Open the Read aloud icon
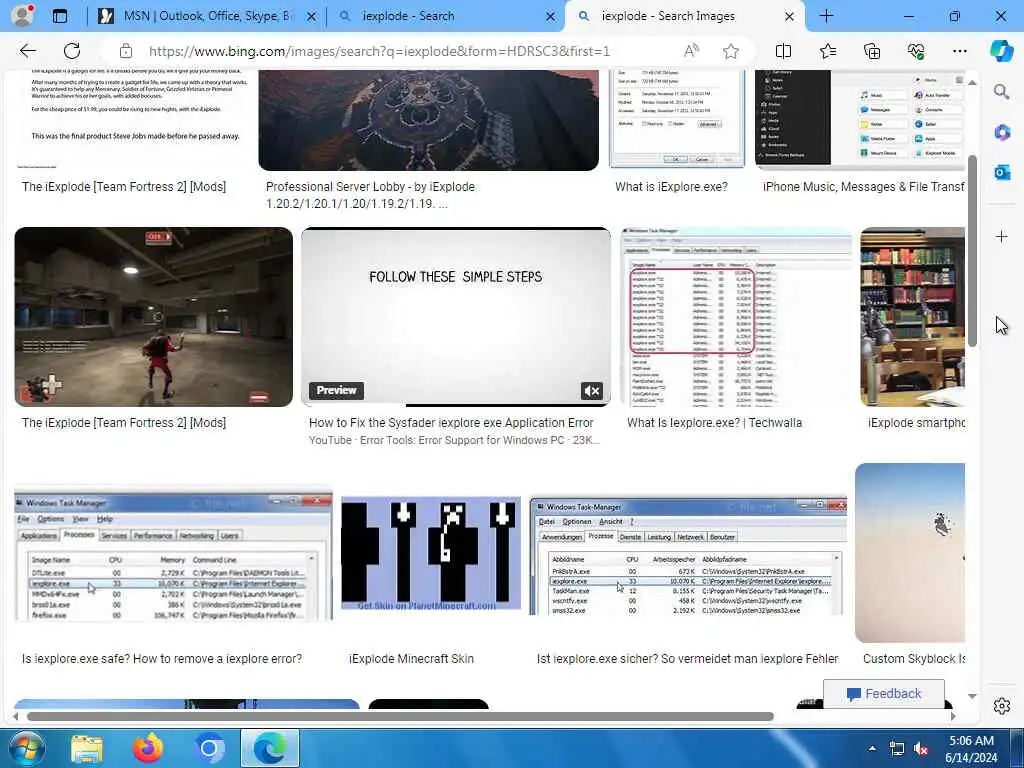Image resolution: width=1024 pixels, height=768 pixels. coord(691,51)
